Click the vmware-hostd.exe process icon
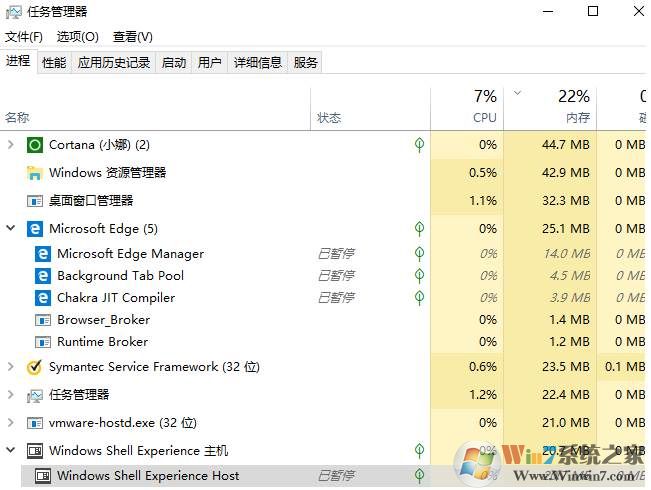 click(x=35, y=423)
